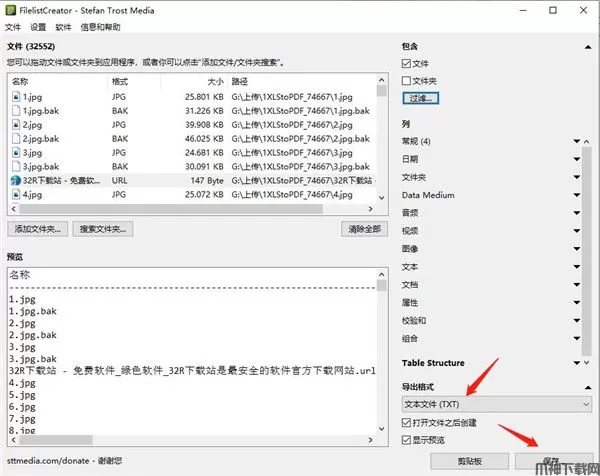The image size is (600, 476).
Task: Click the 7.jpg line in preview
Action: coord(22,419)
